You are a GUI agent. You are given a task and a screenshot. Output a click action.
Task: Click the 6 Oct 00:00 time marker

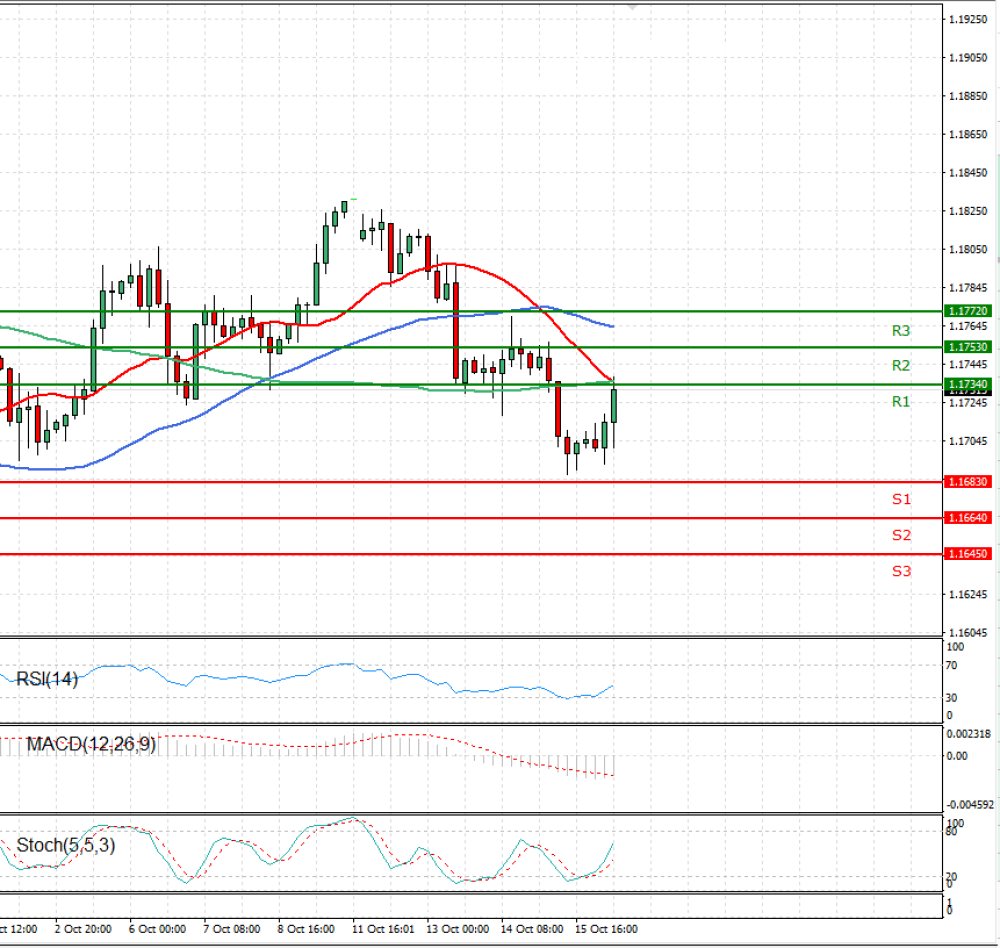point(157,929)
